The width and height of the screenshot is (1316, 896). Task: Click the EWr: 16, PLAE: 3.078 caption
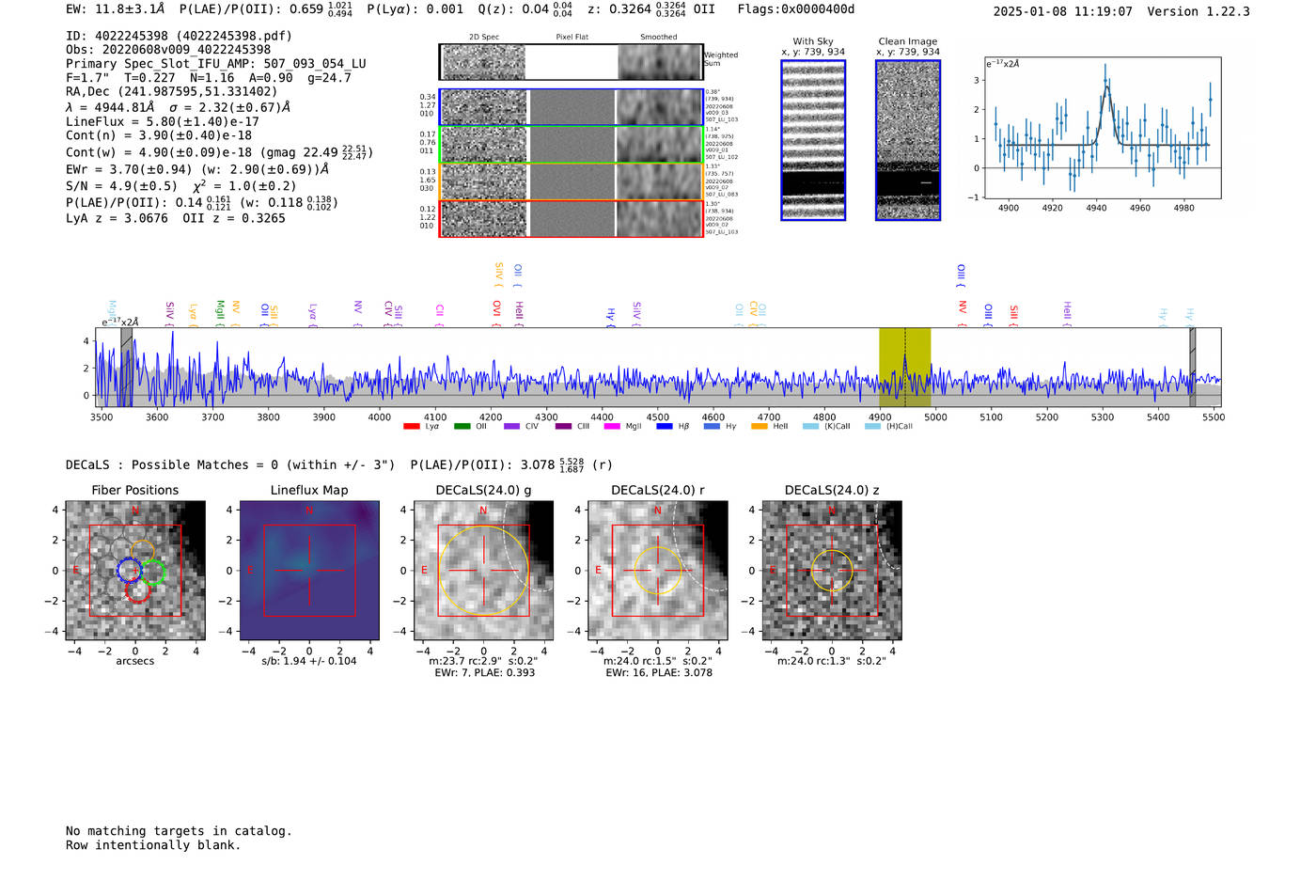click(659, 672)
